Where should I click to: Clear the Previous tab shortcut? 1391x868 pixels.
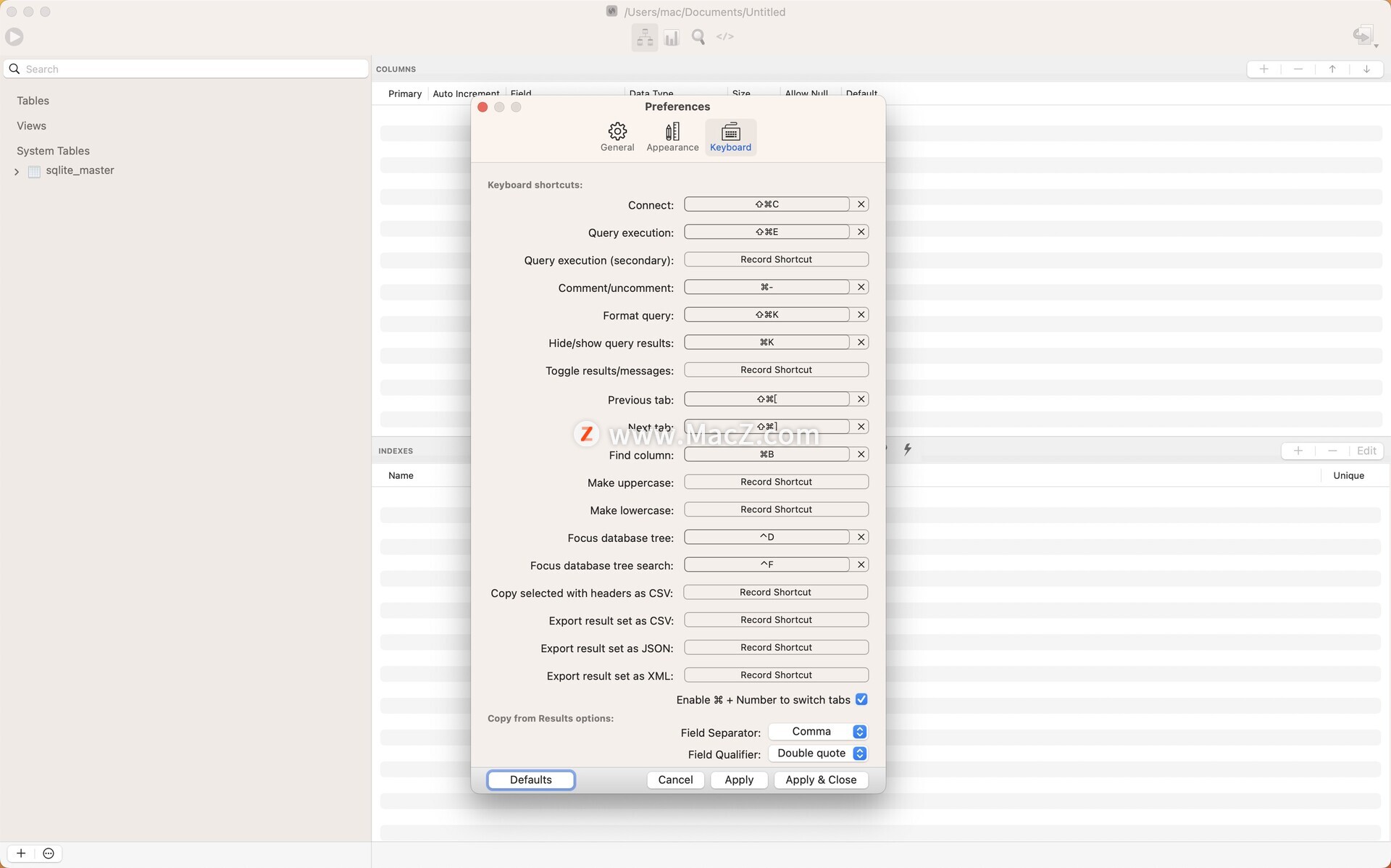pos(861,399)
